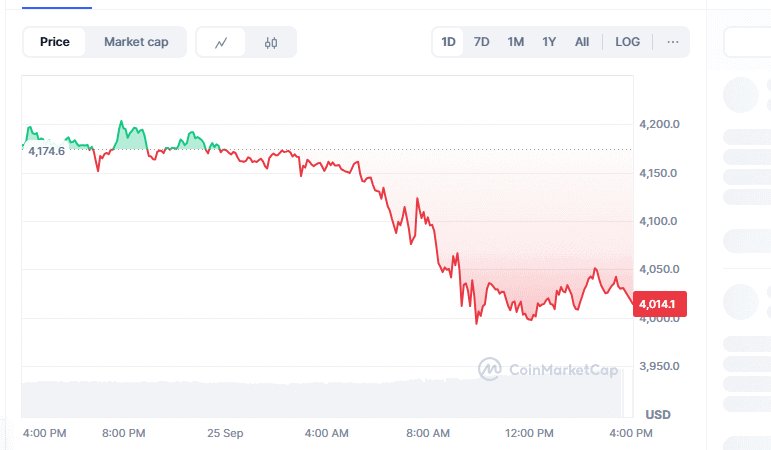
Task: Show All time price history
Action: pyautogui.click(x=582, y=42)
